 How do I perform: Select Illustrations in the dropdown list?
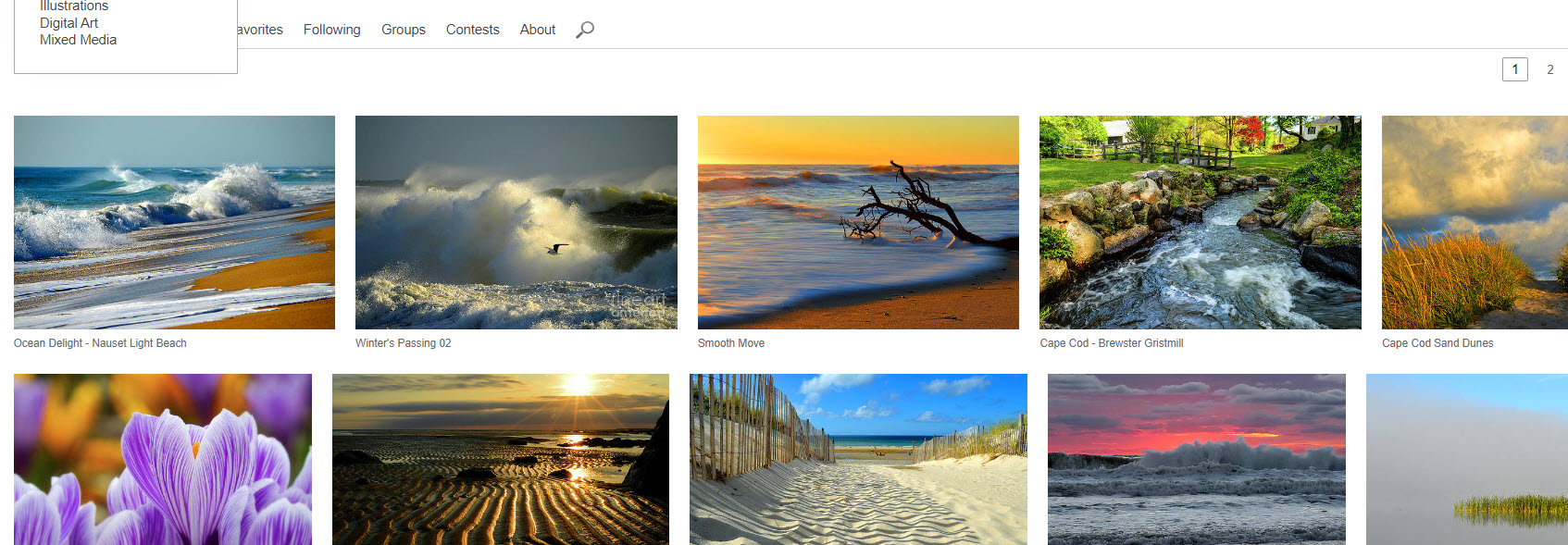click(74, 6)
